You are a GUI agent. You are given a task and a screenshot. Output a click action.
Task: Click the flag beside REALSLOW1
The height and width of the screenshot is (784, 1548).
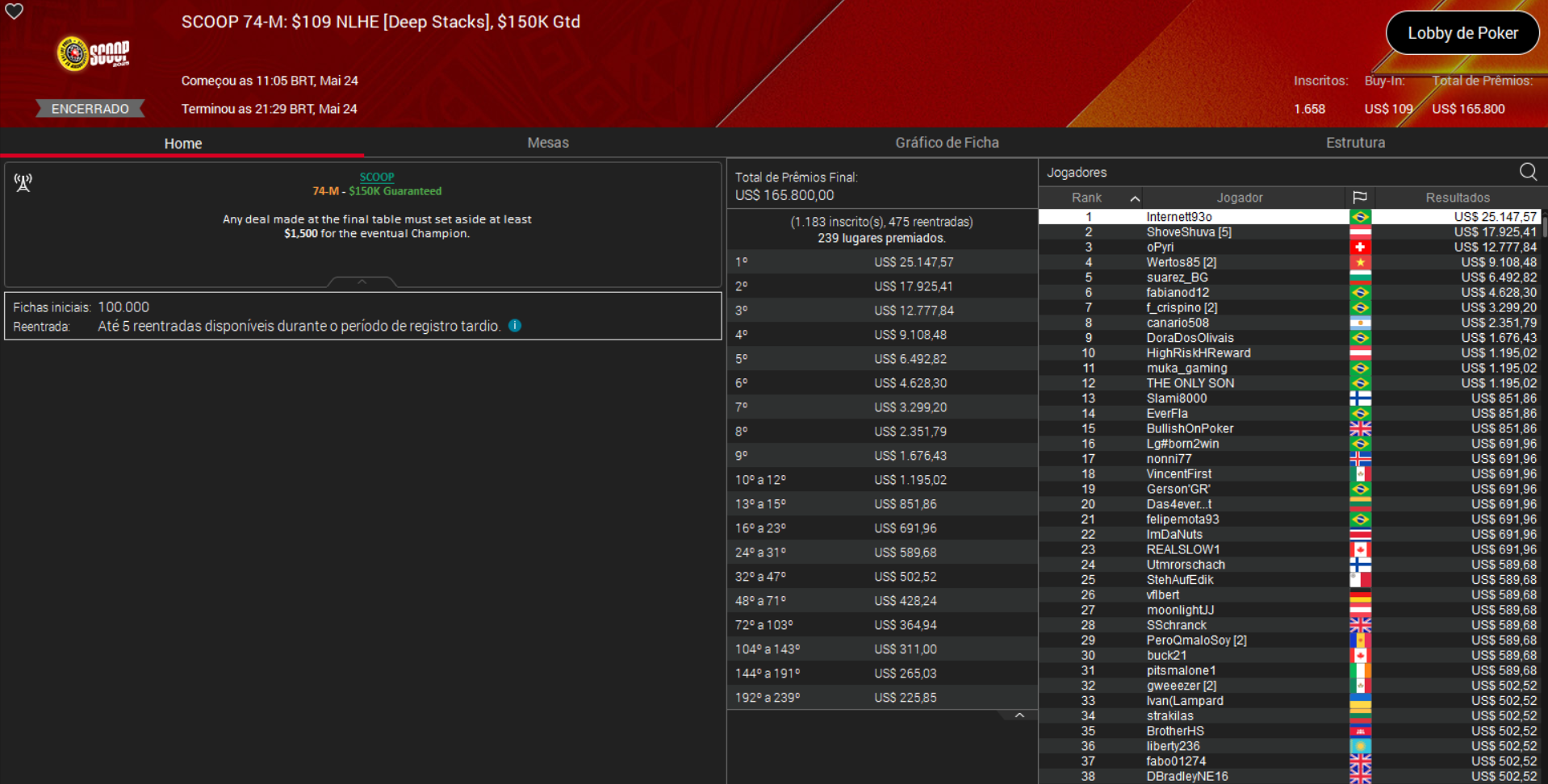click(x=1360, y=550)
